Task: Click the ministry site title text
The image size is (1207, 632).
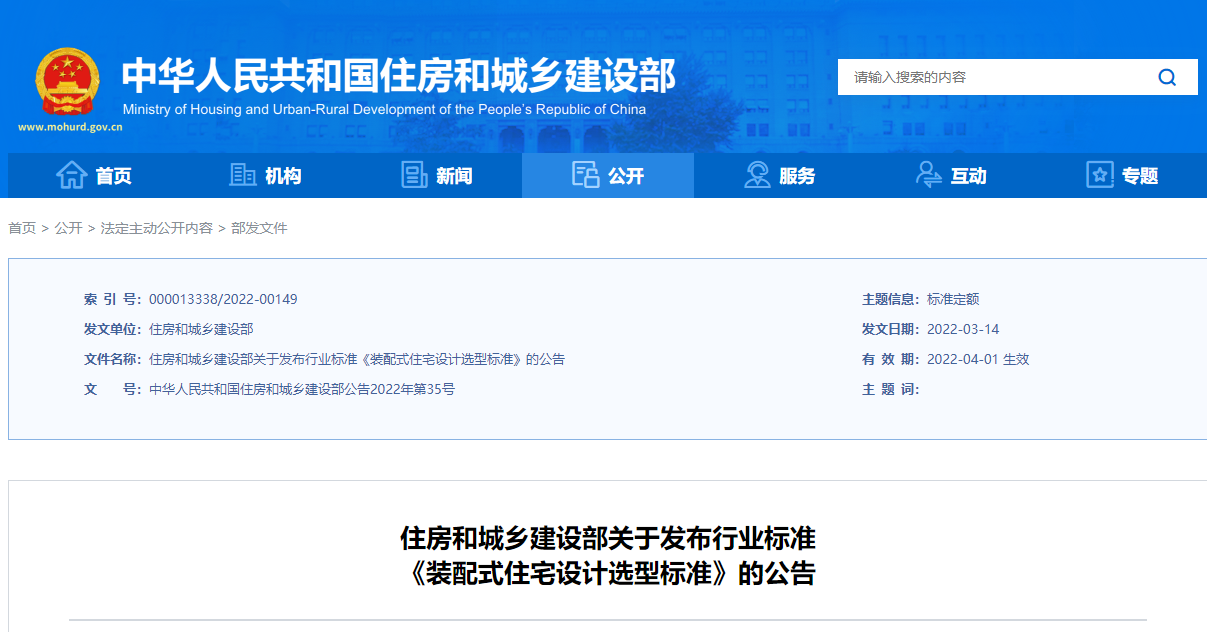Action: 398,76
